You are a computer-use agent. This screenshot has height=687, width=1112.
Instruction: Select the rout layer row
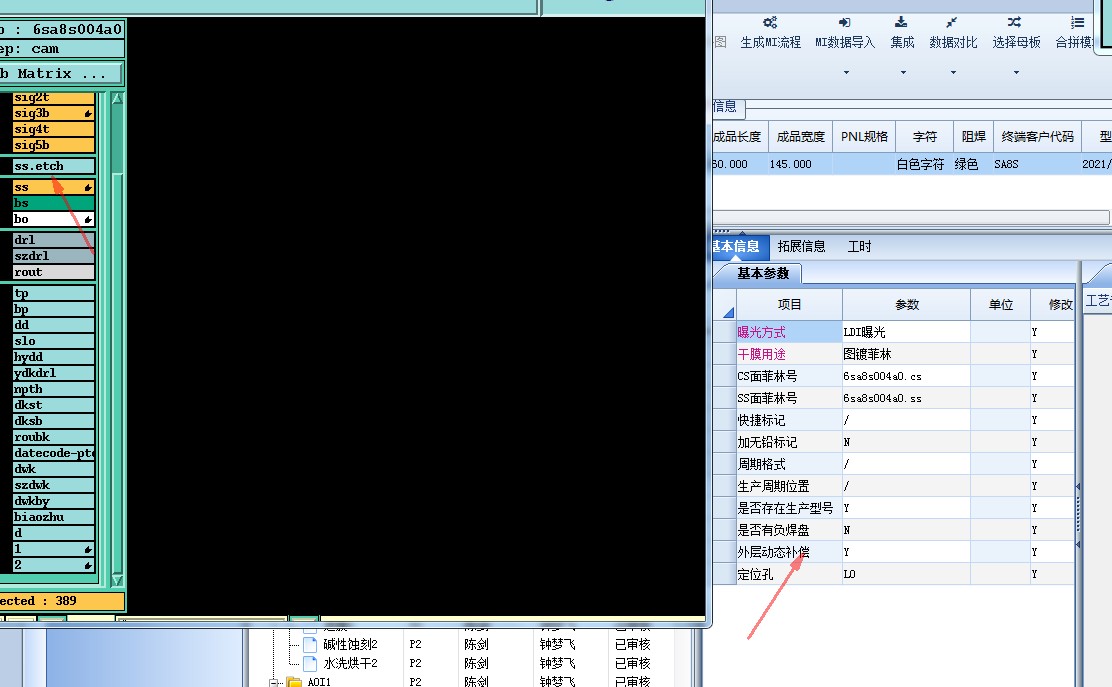pos(54,273)
